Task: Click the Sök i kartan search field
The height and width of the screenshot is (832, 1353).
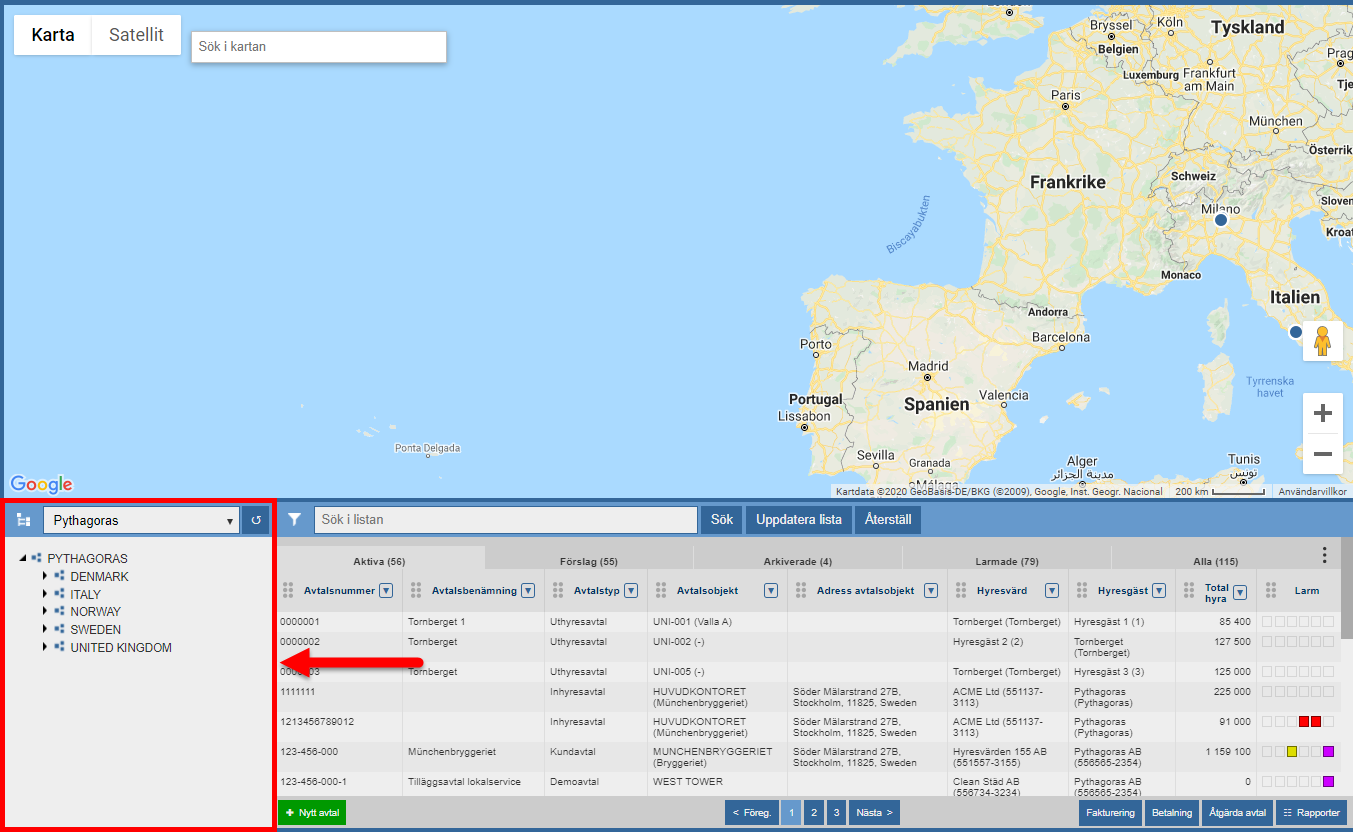Action: [318, 46]
